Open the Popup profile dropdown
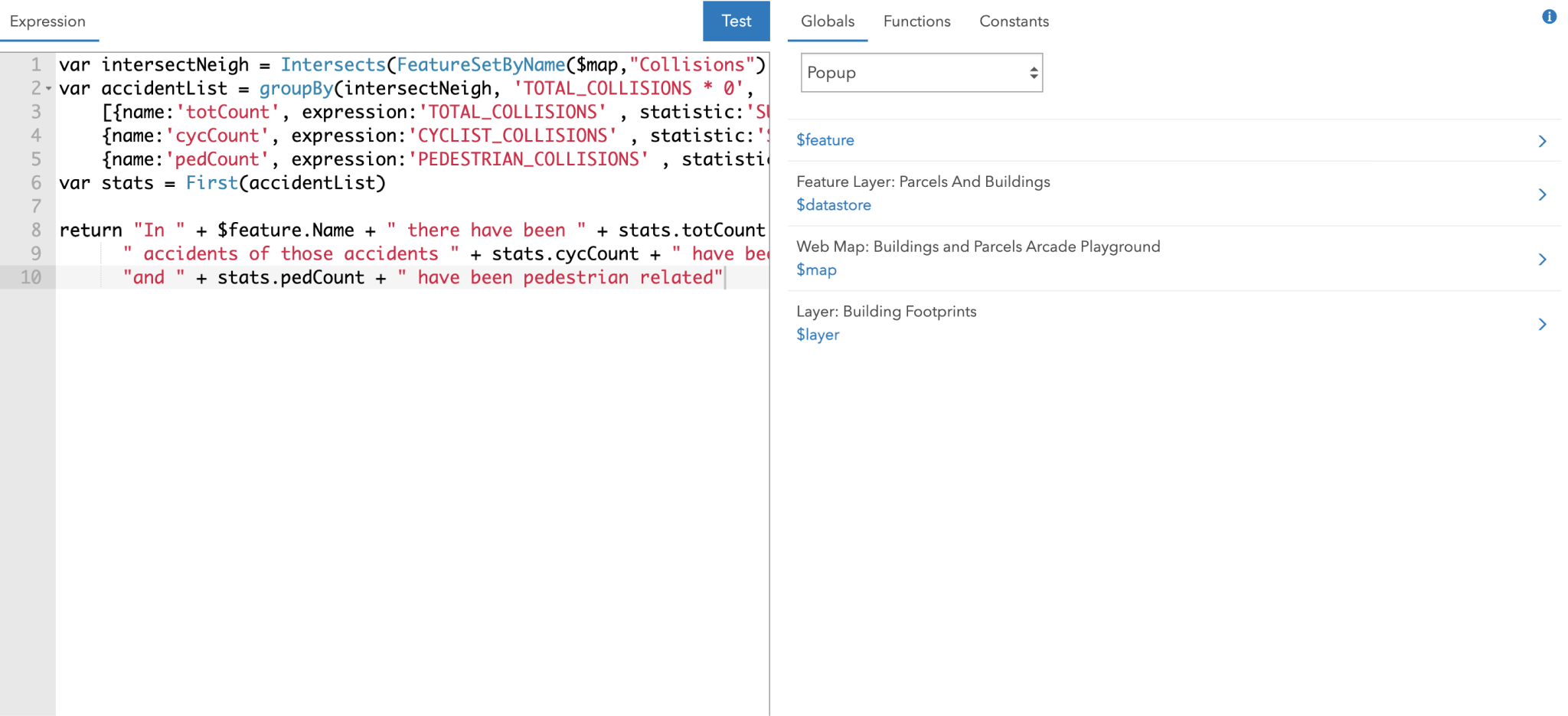 tap(921, 73)
